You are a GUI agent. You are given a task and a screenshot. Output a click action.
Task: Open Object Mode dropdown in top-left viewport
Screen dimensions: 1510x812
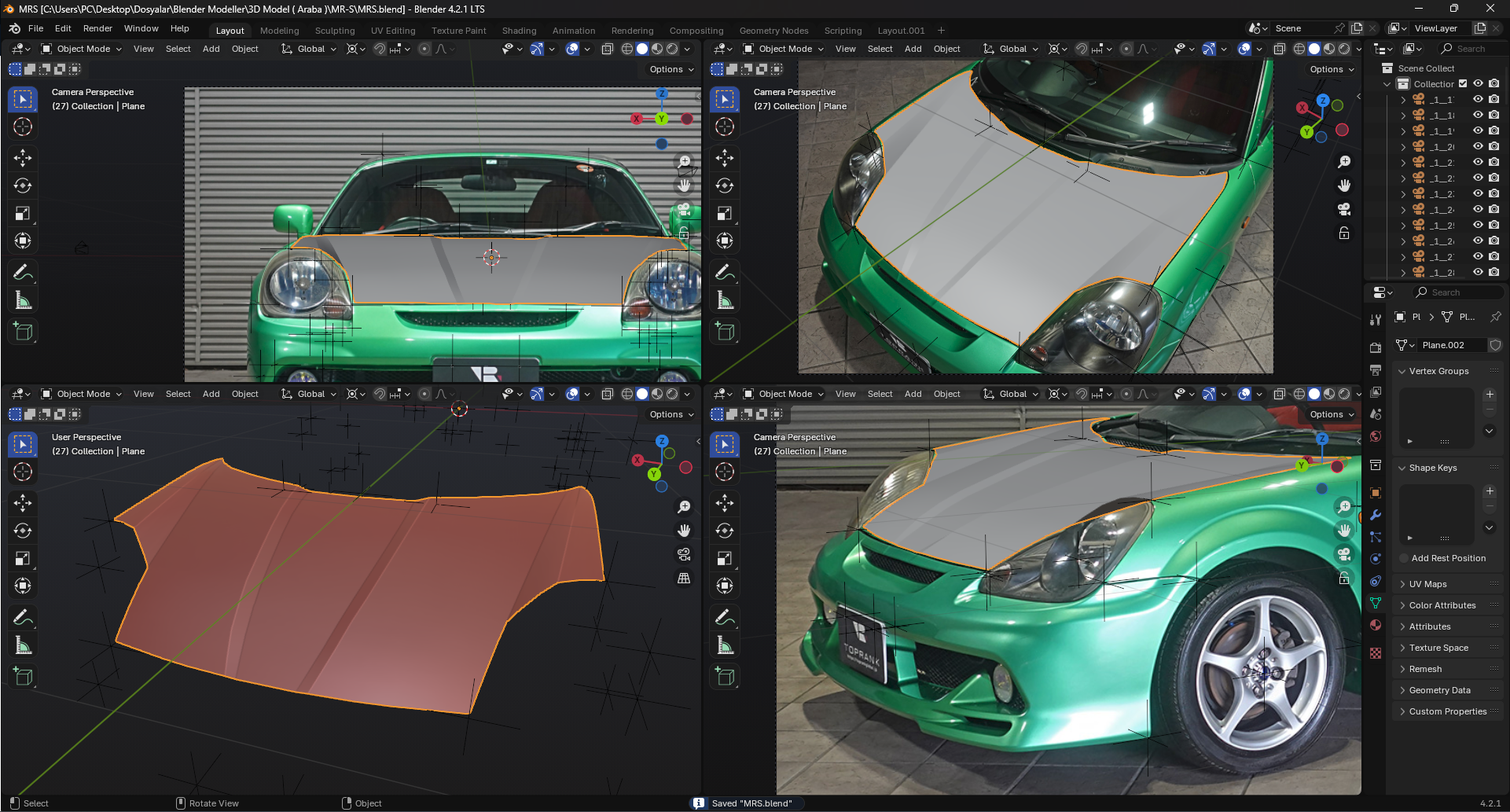click(83, 49)
